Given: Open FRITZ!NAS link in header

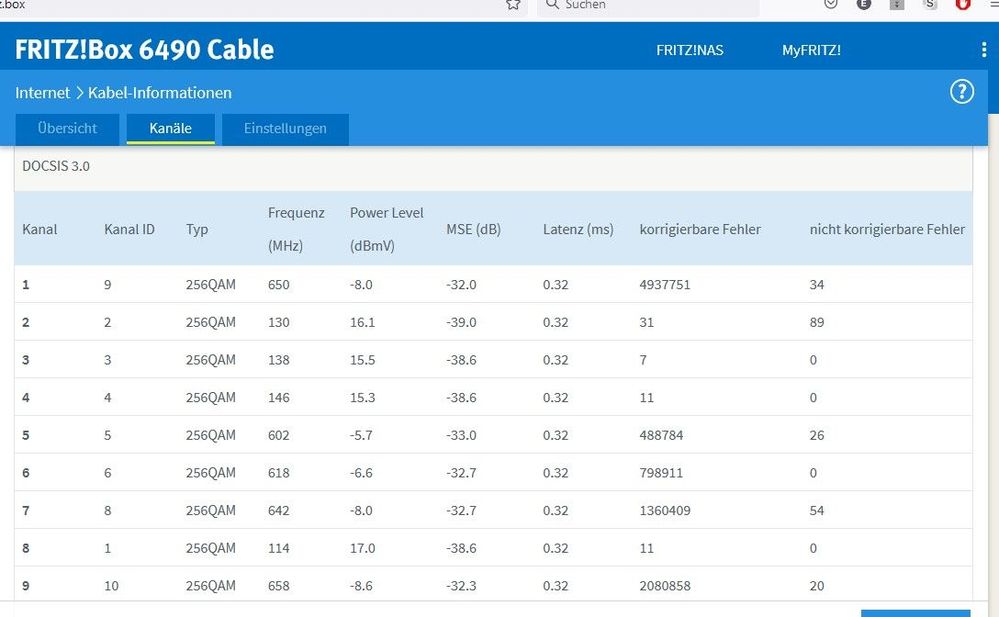Looking at the screenshot, I should coord(690,50).
